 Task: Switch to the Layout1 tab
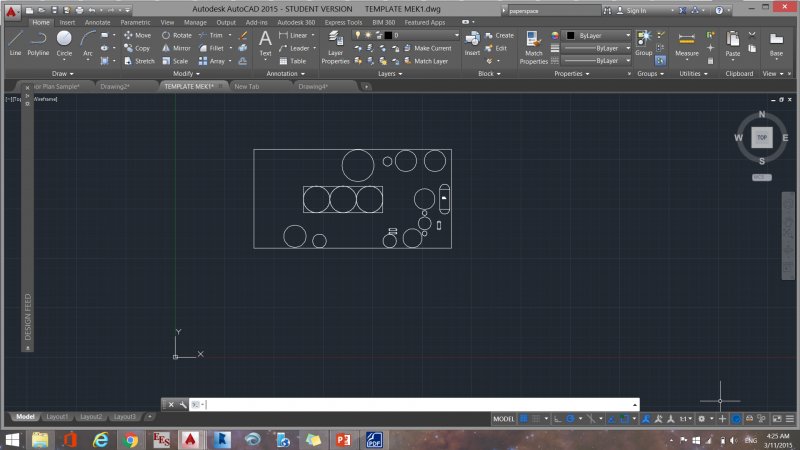(x=58, y=416)
